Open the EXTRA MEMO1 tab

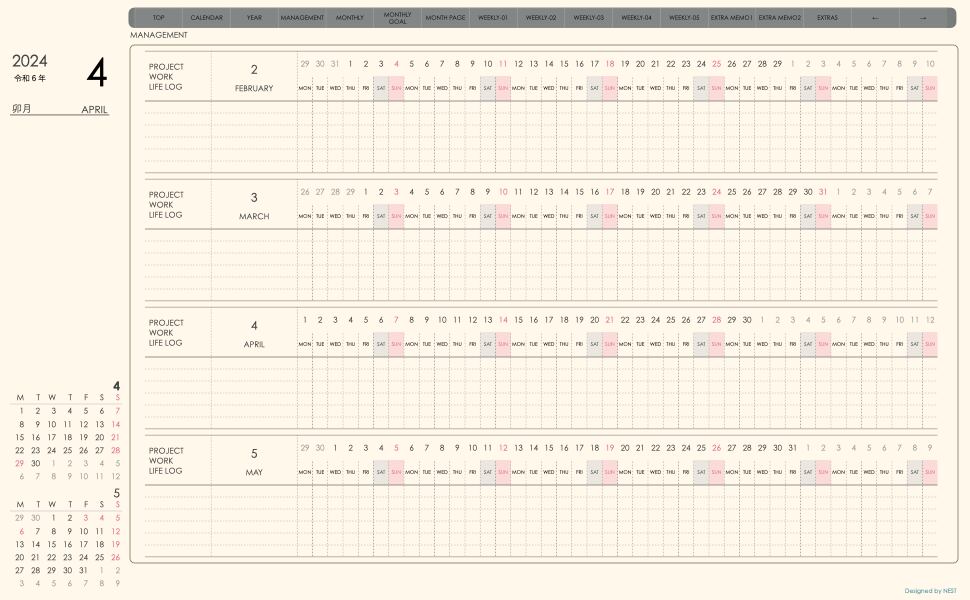click(732, 17)
